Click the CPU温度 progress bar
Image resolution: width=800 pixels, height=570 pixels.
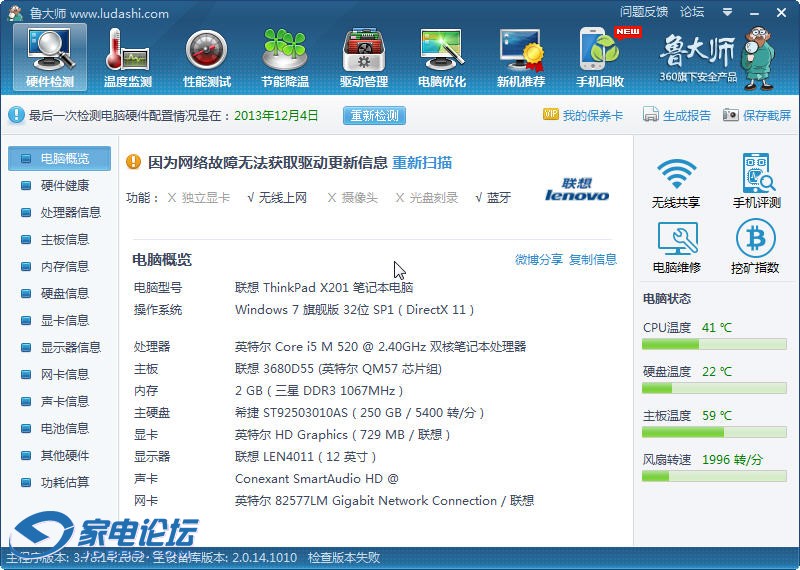click(x=714, y=345)
